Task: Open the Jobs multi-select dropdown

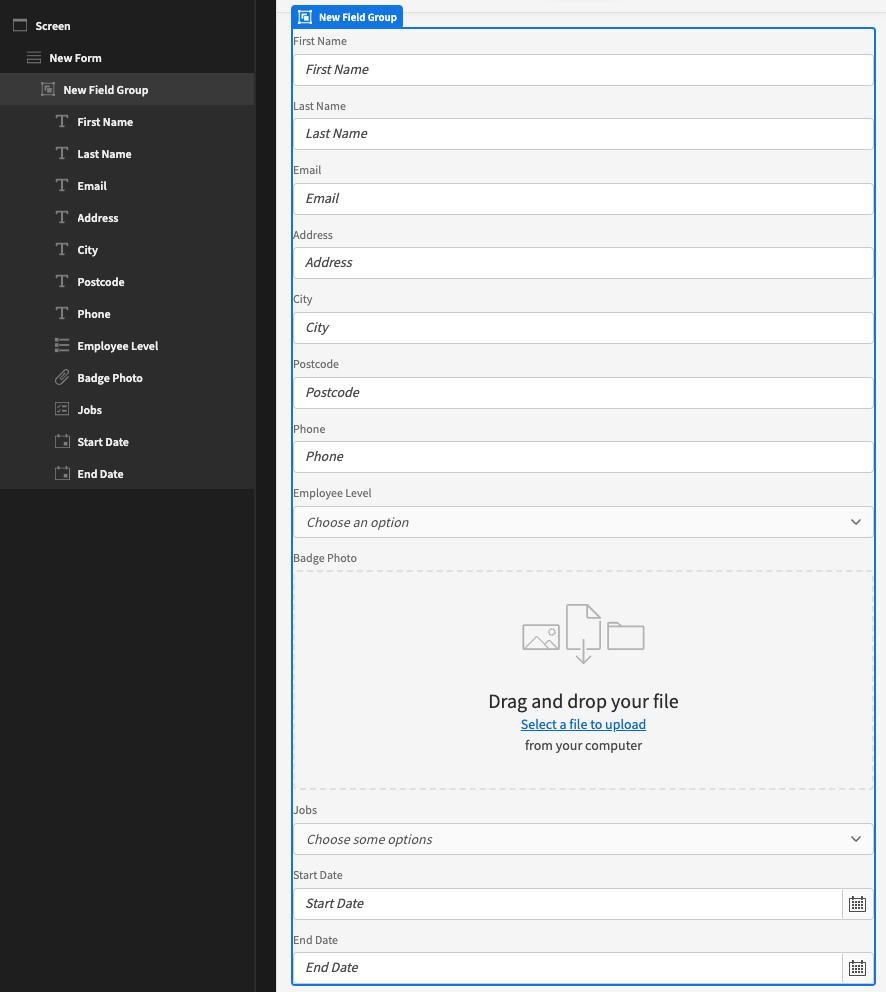Action: click(583, 840)
